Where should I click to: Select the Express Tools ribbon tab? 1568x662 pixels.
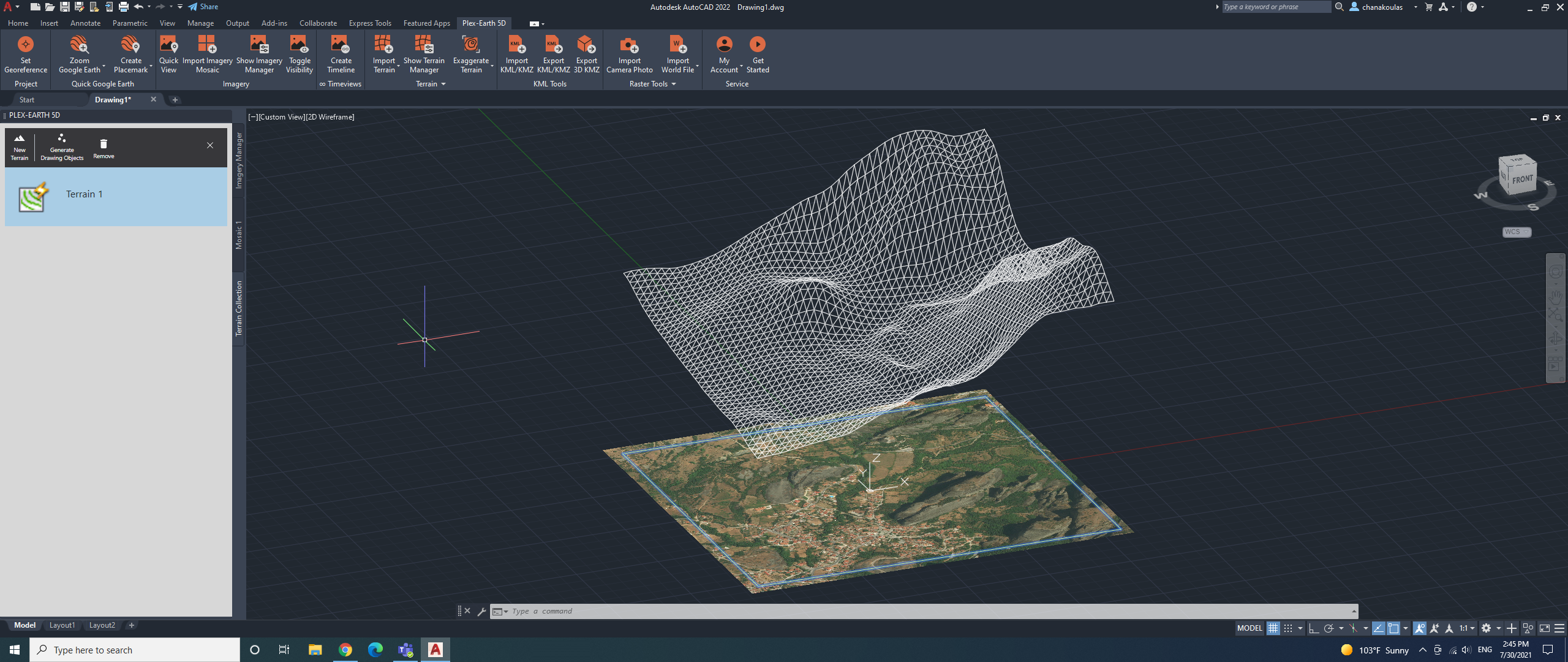371,22
